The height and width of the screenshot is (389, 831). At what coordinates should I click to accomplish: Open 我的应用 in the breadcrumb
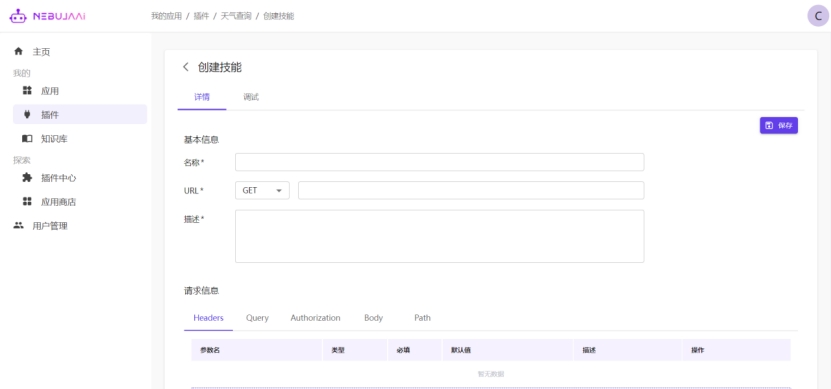166,16
